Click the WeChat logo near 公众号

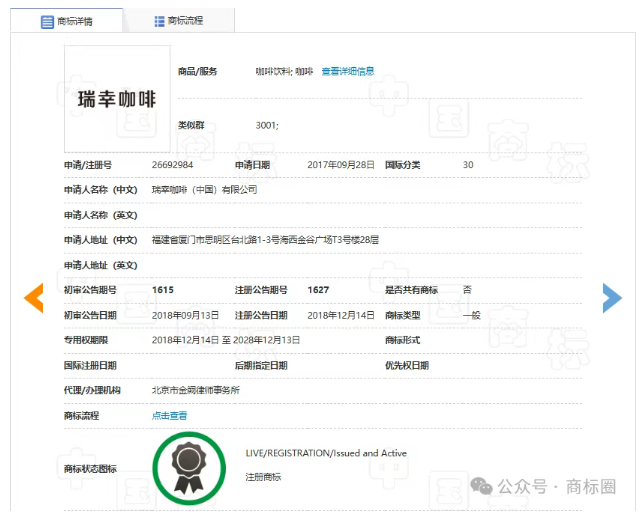coord(483,486)
